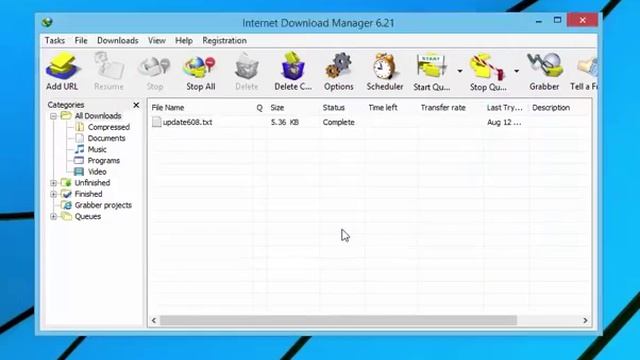
Task: Open the File menu
Action: (x=81, y=40)
